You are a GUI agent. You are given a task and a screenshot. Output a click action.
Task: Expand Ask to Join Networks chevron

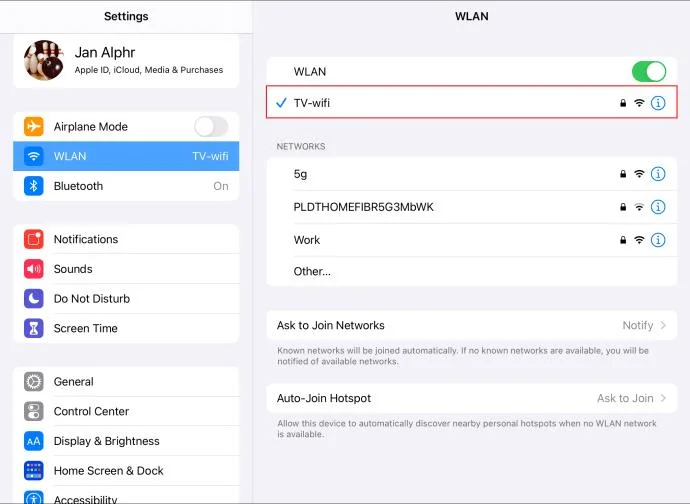click(x=663, y=325)
